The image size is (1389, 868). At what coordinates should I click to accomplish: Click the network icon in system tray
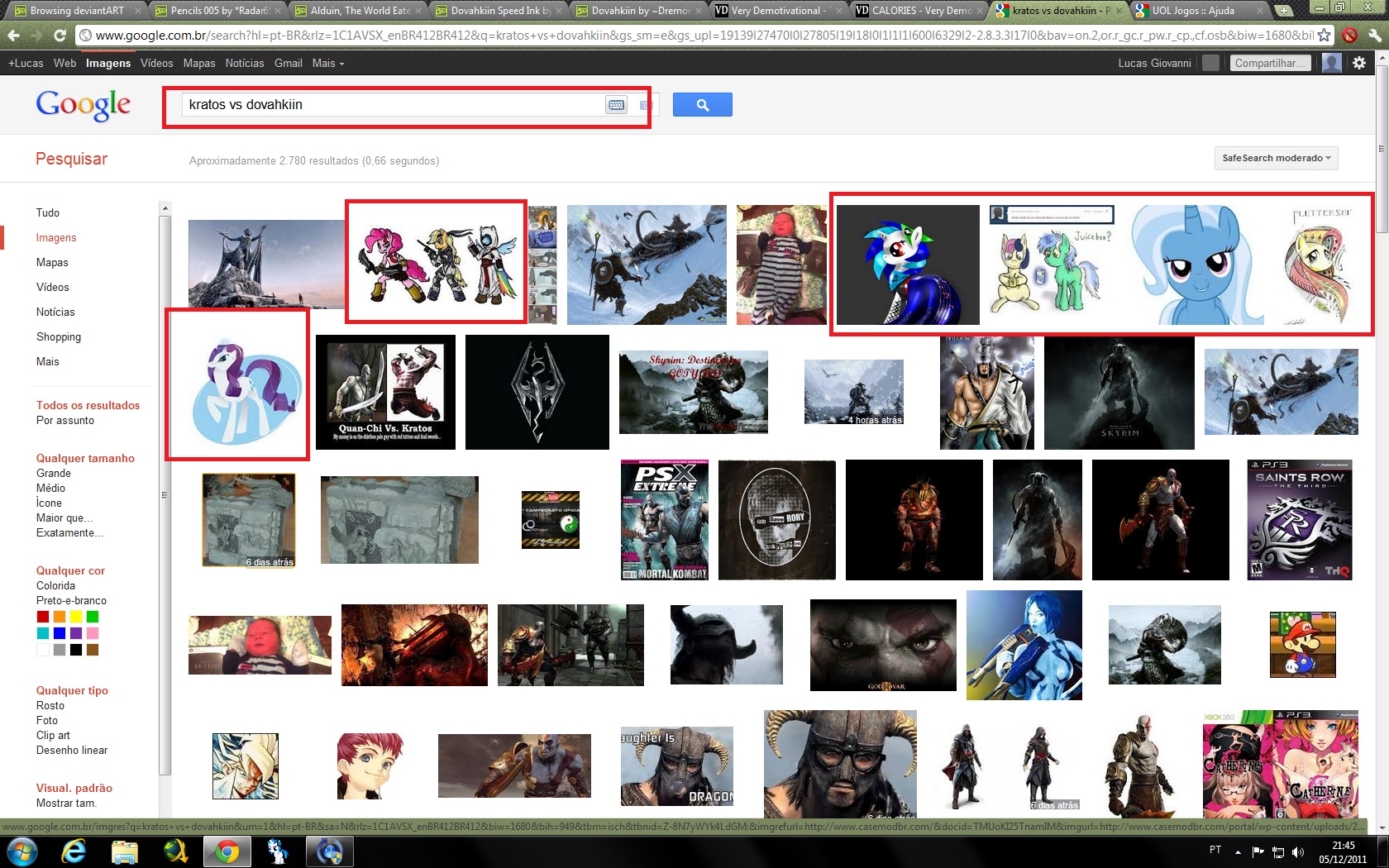tap(1278, 851)
